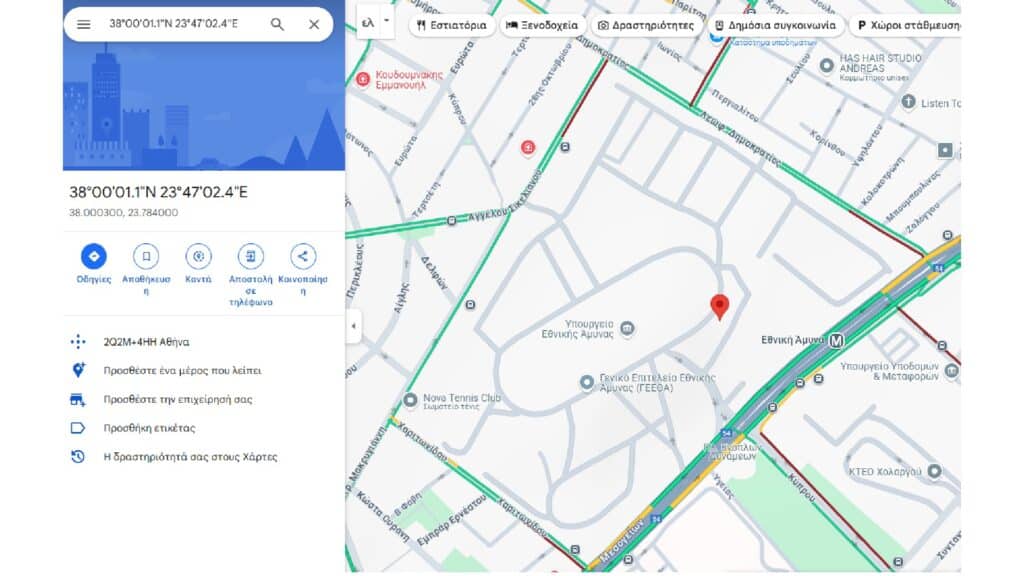Image resolution: width=1024 pixels, height=576 pixels.
Task: Collapse the side panel arrow
Action: pos(353,326)
